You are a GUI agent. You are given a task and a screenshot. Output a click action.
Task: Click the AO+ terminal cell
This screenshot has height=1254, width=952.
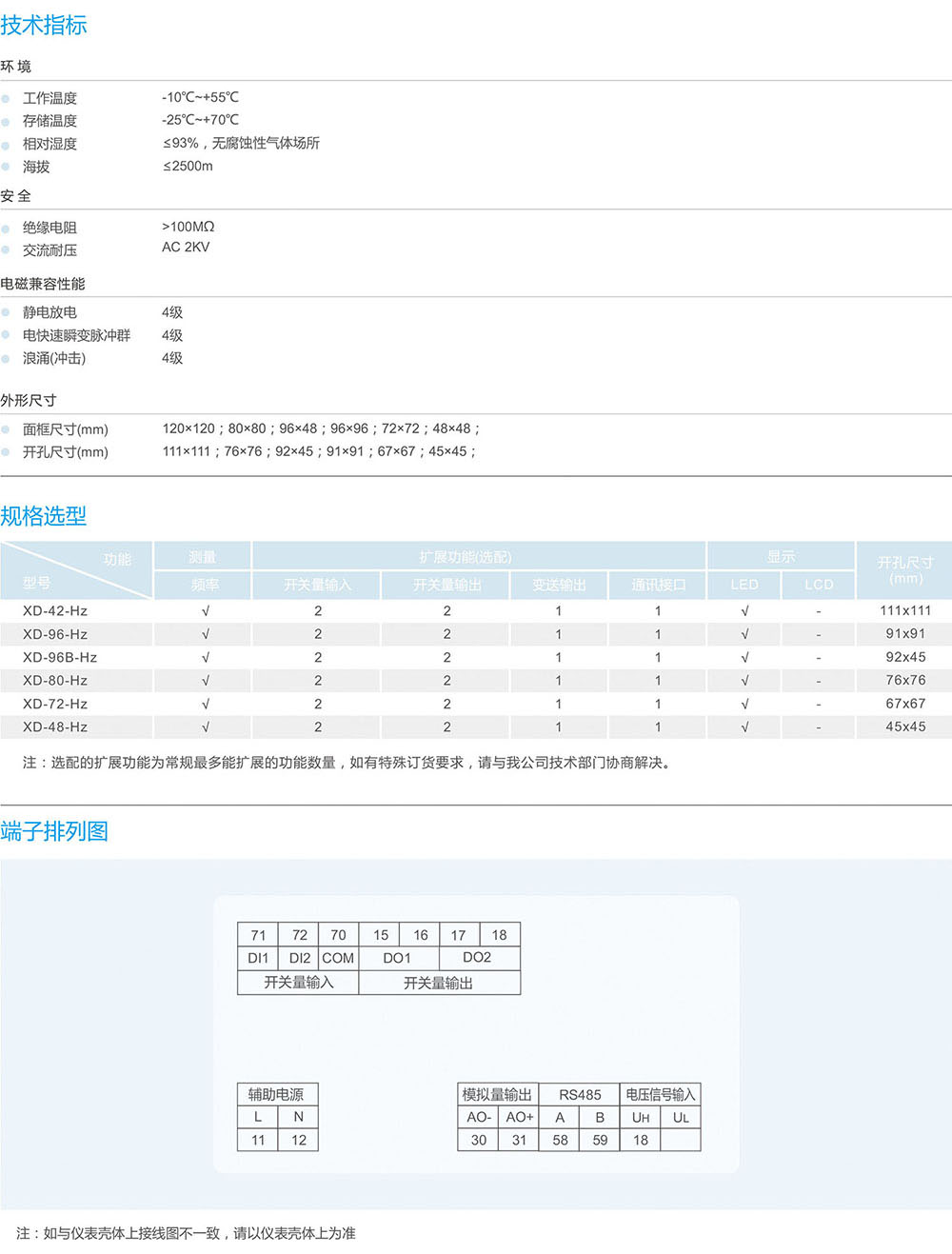coord(519,1118)
